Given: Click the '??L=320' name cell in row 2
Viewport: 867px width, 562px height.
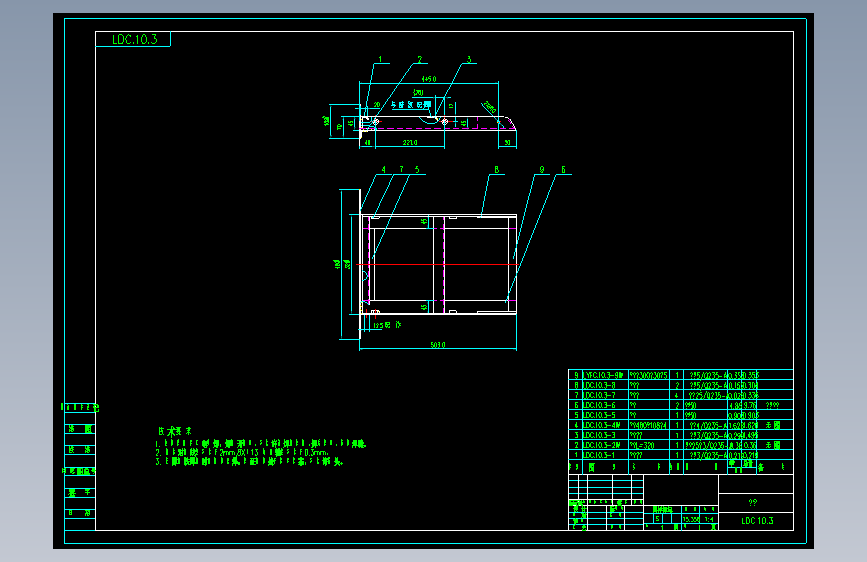Looking at the screenshot, I should [x=642, y=445].
